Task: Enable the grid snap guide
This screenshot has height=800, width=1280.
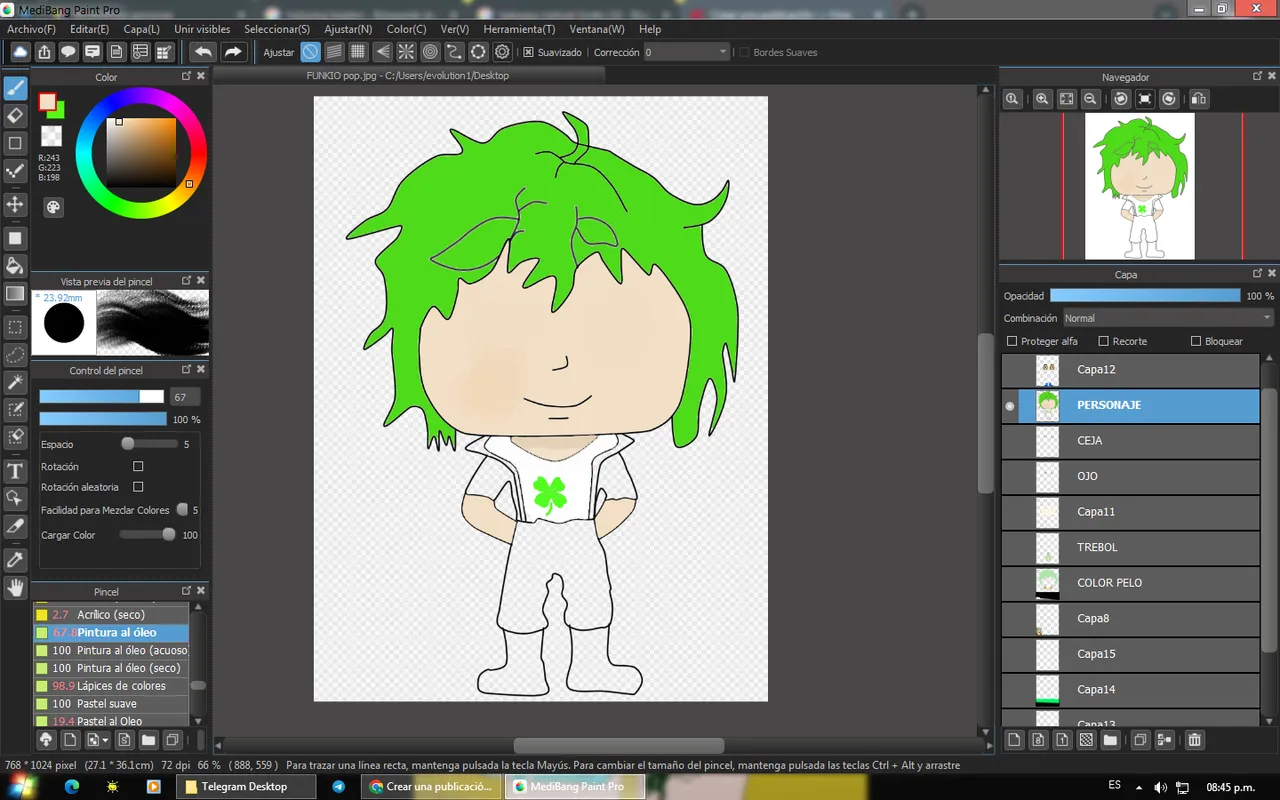Action: pyautogui.click(x=358, y=52)
